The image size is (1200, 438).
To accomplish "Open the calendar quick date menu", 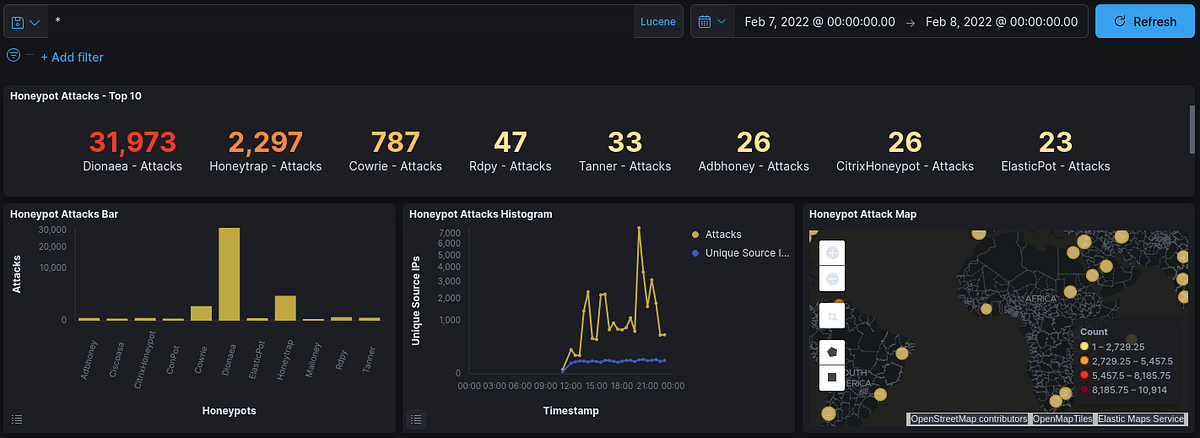I will [712, 21].
